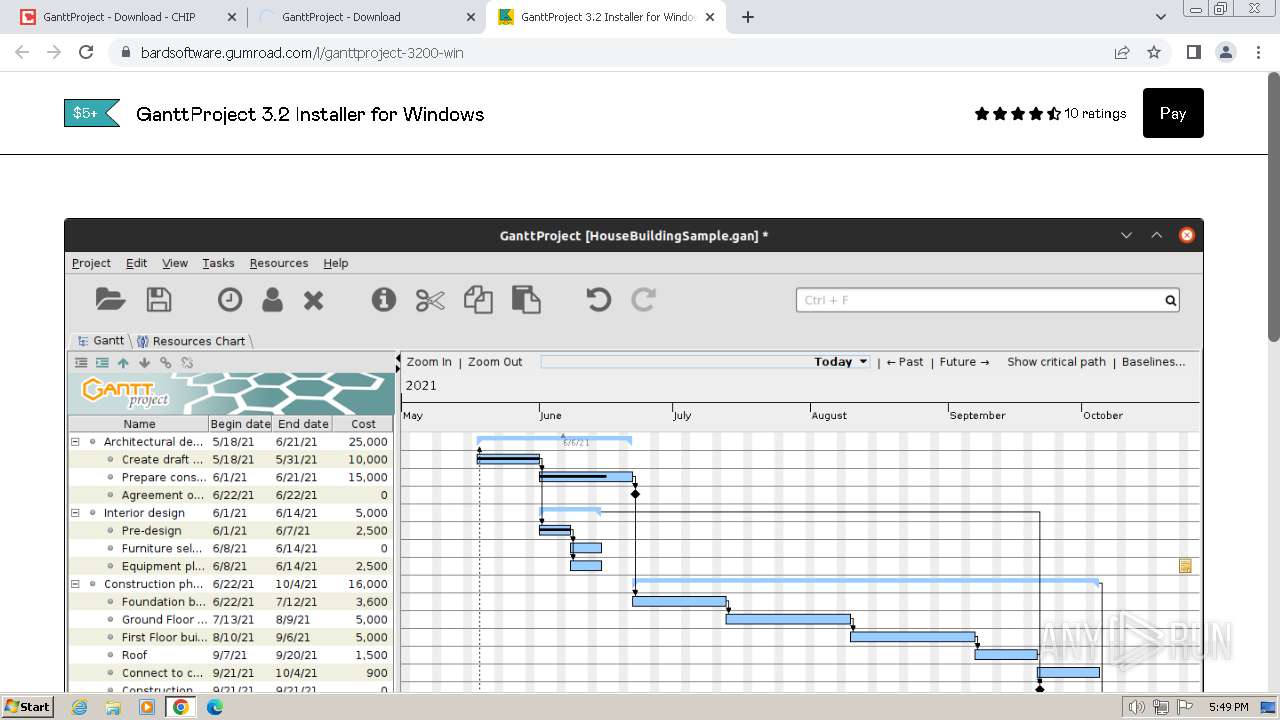Click the greyed Redo arrow icon
1280x720 pixels.
pyautogui.click(x=644, y=299)
